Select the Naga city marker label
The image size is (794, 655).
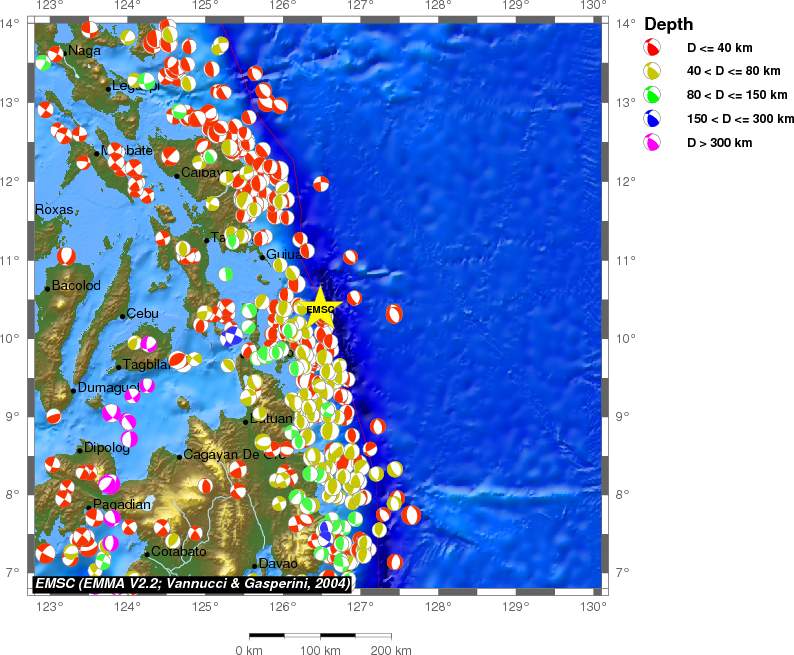(83, 50)
